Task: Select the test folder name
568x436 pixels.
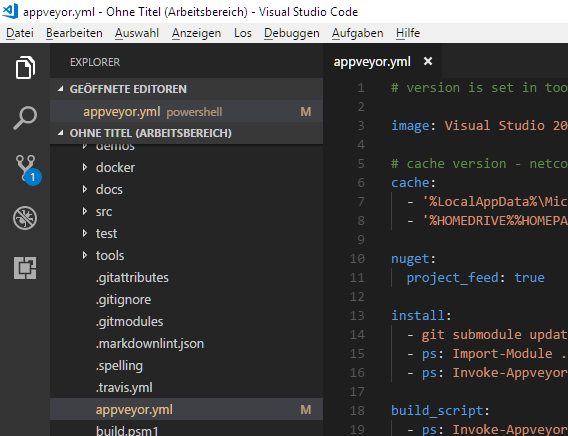Action: point(106,234)
